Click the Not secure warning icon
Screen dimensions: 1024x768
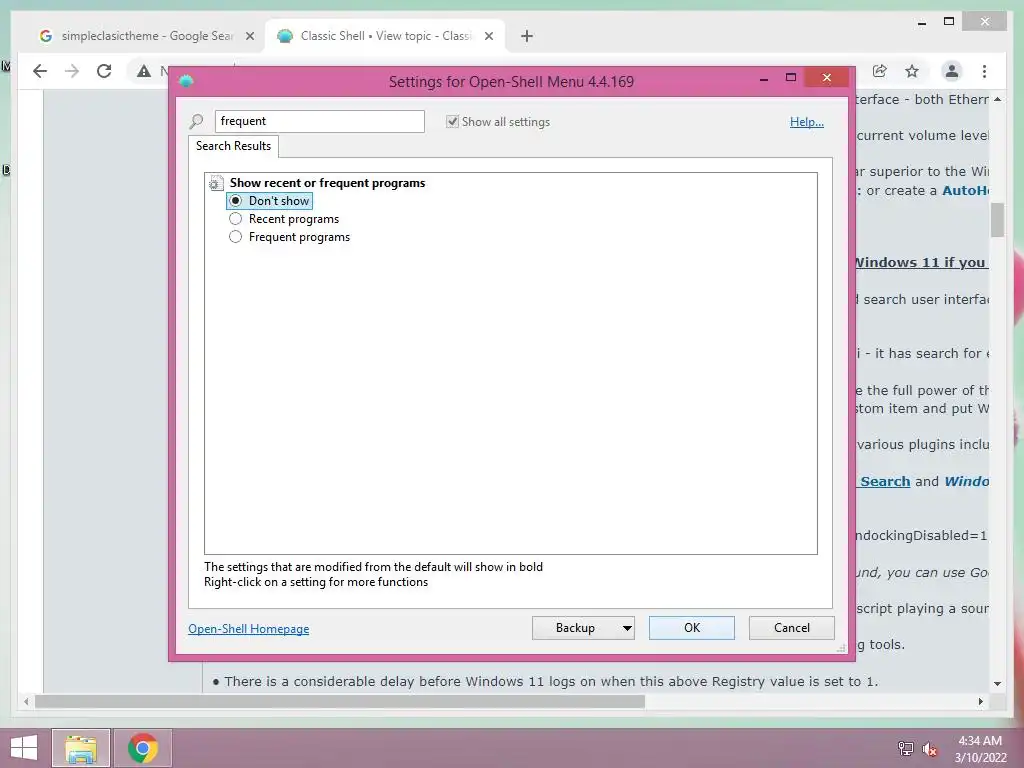coord(144,71)
